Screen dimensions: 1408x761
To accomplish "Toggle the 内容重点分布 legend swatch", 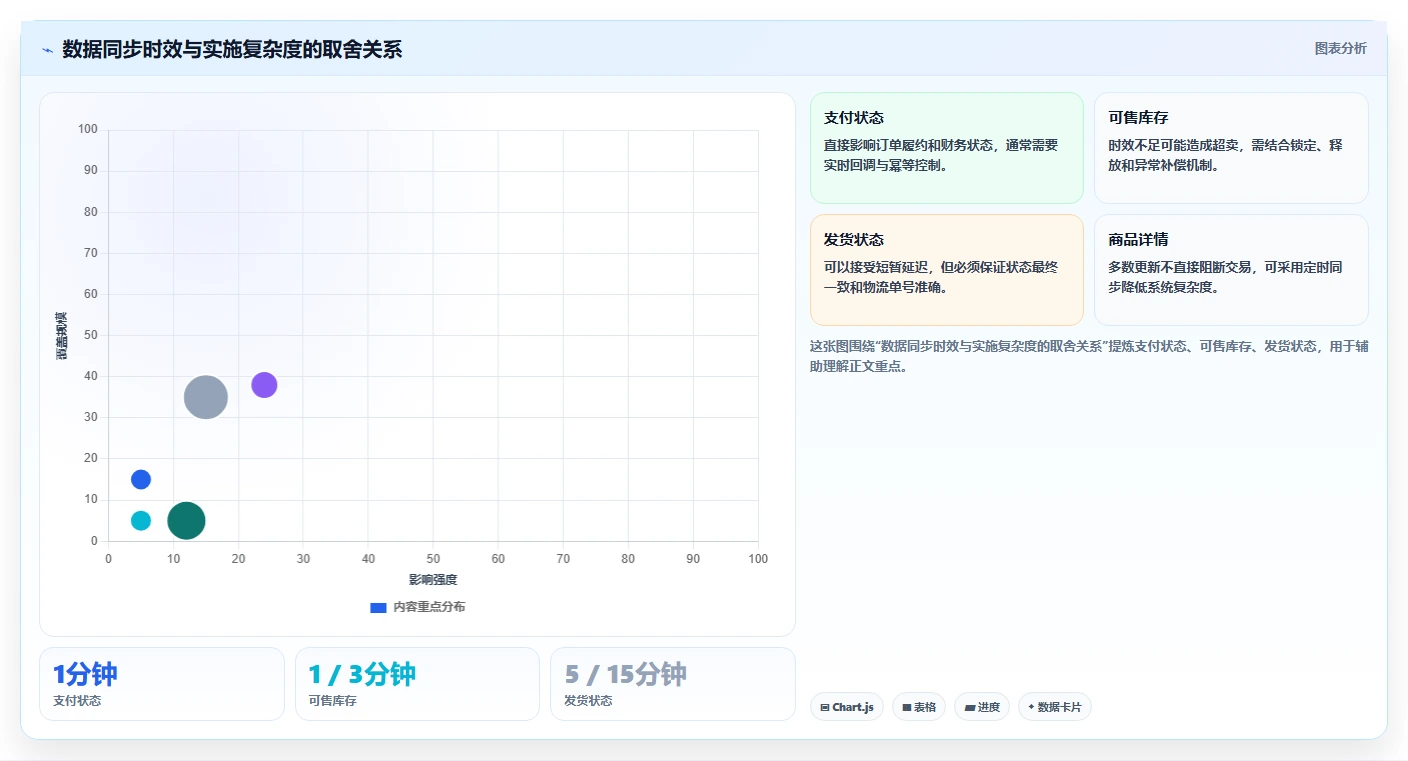I will (378, 607).
